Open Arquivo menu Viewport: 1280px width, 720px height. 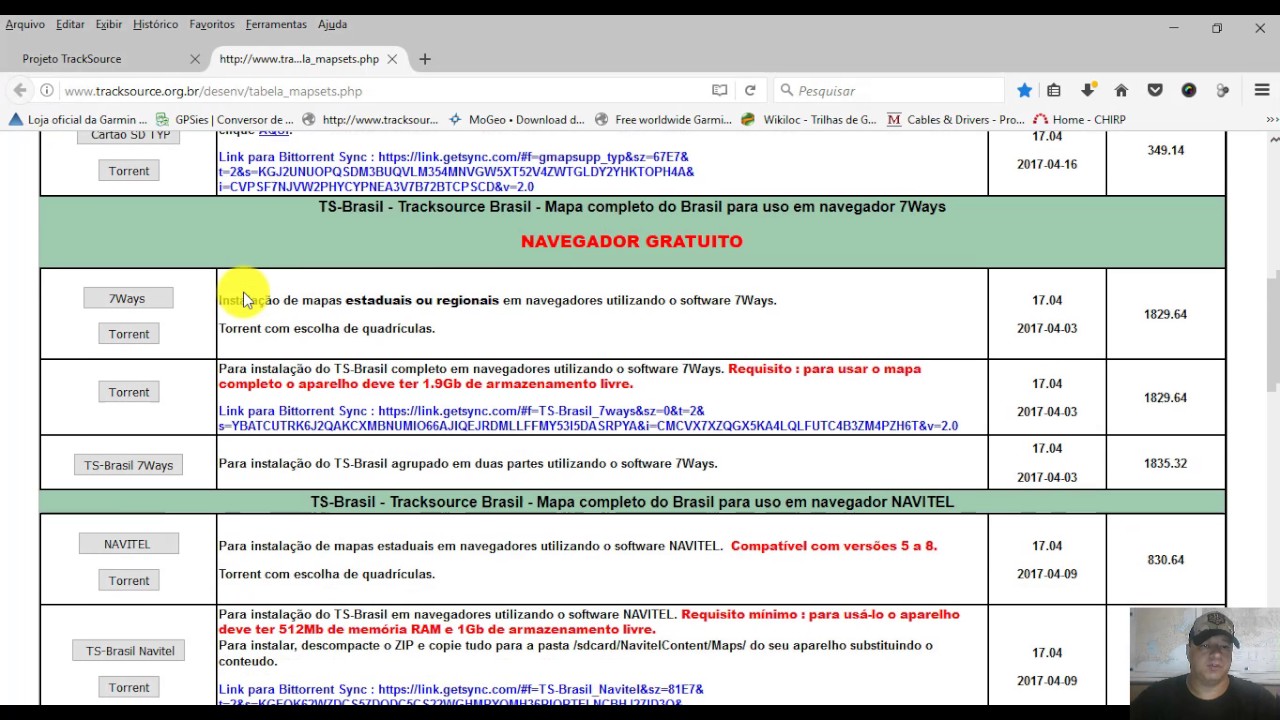[x=25, y=24]
